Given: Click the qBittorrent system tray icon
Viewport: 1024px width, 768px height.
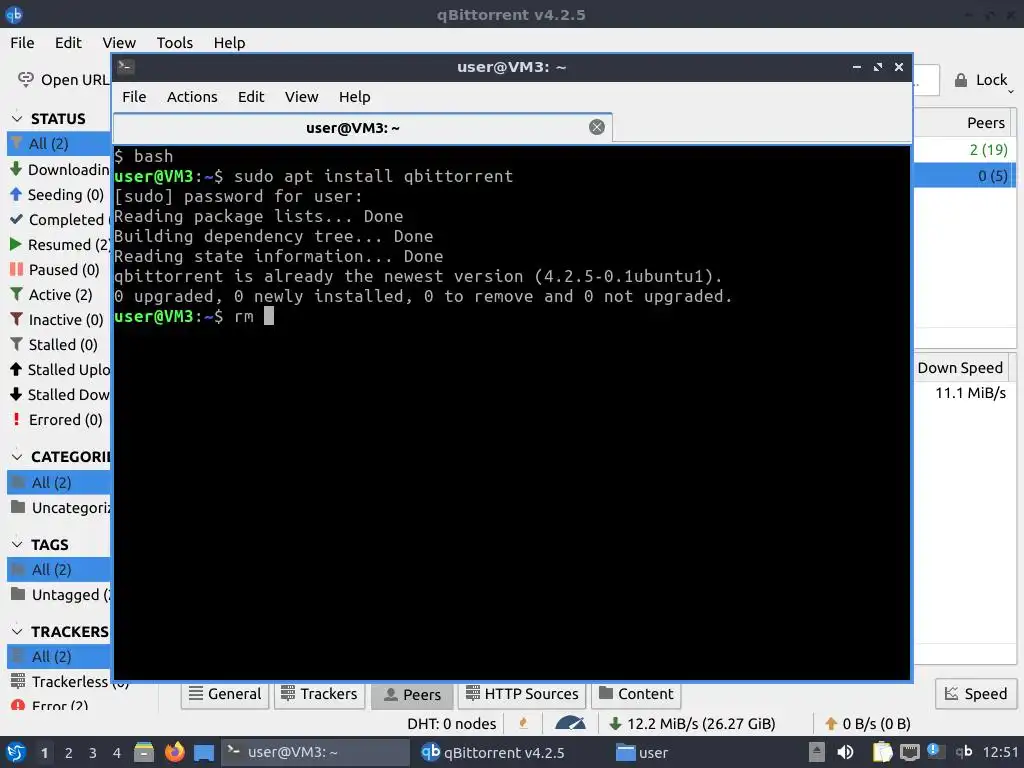Looking at the screenshot, I should tap(964, 752).
